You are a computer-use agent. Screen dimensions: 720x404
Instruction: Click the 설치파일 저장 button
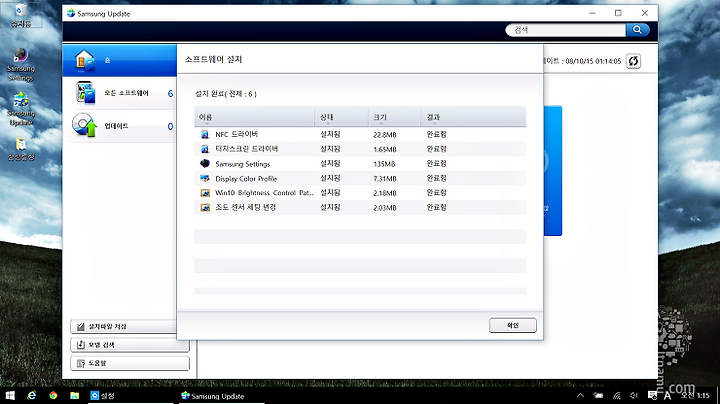(x=123, y=326)
